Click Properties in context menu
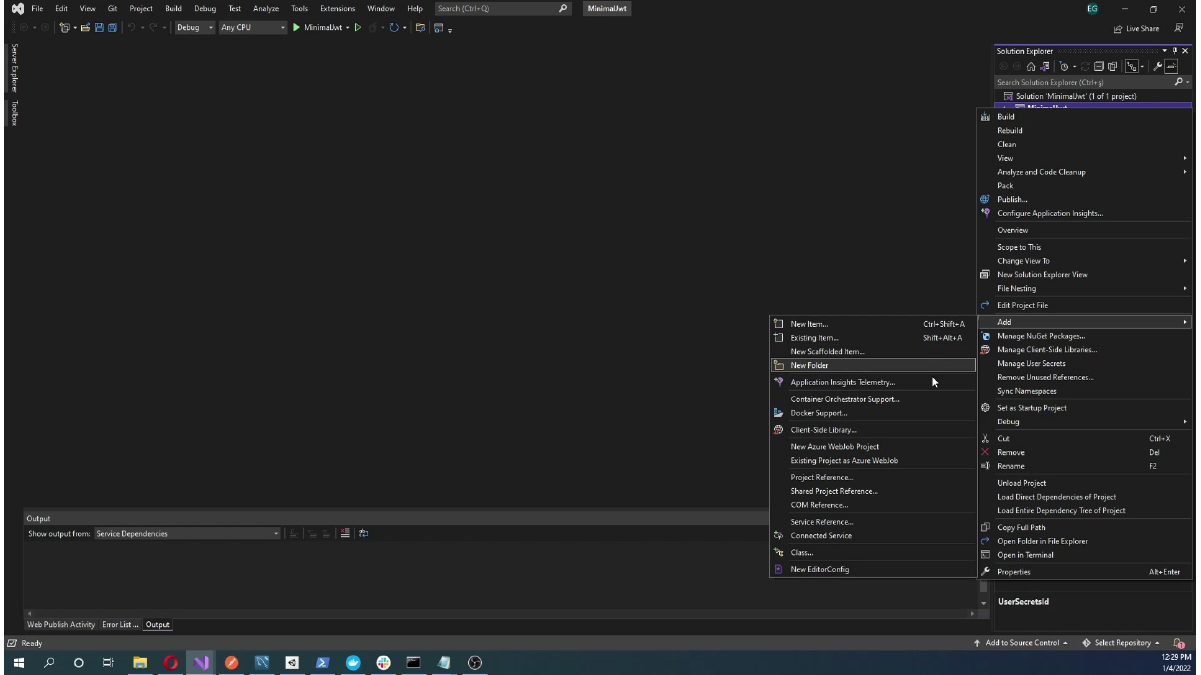Viewport: 1201px width, 675px height. (x=1085, y=572)
